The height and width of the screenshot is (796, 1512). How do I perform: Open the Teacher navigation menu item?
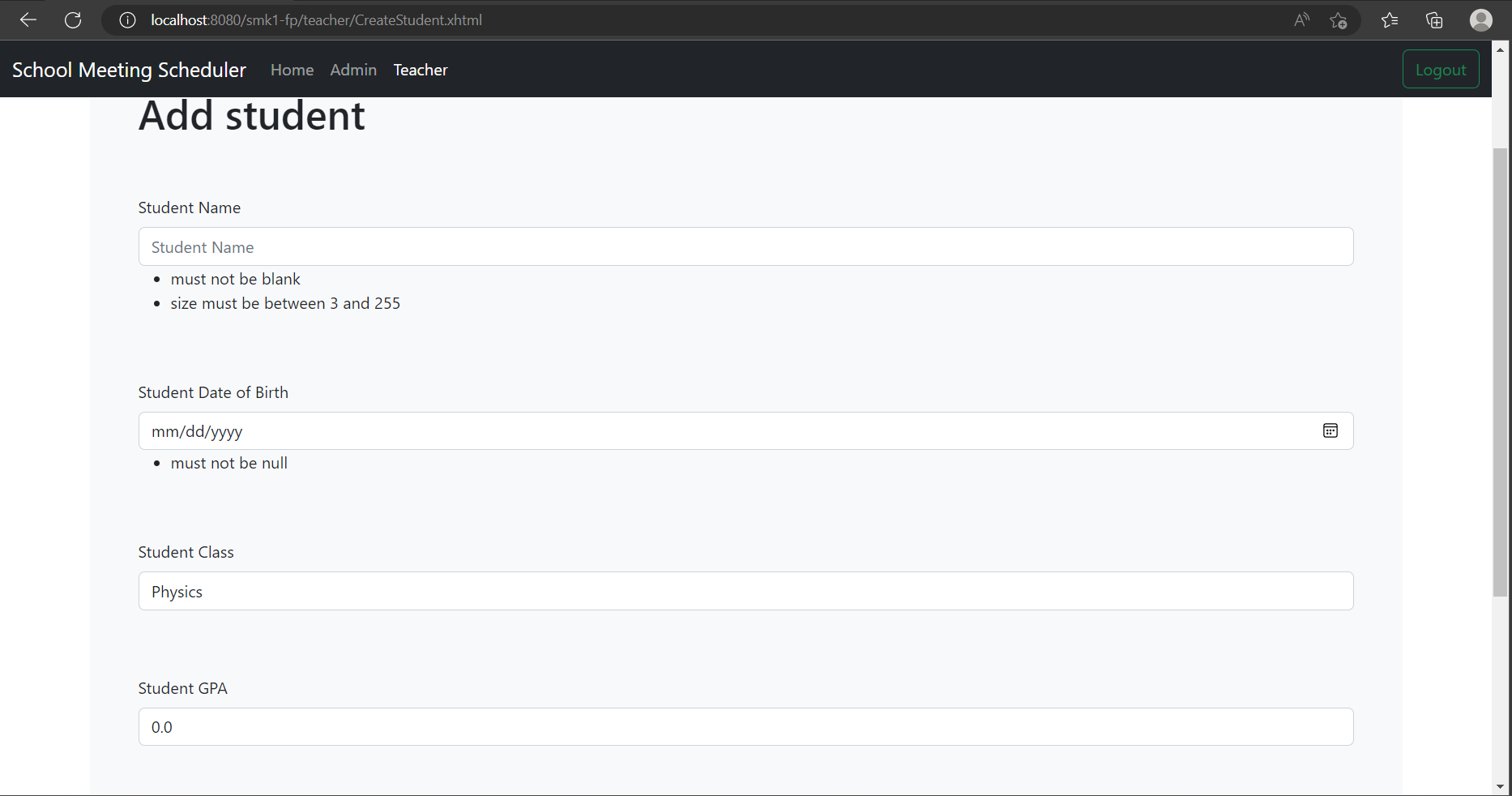420,70
